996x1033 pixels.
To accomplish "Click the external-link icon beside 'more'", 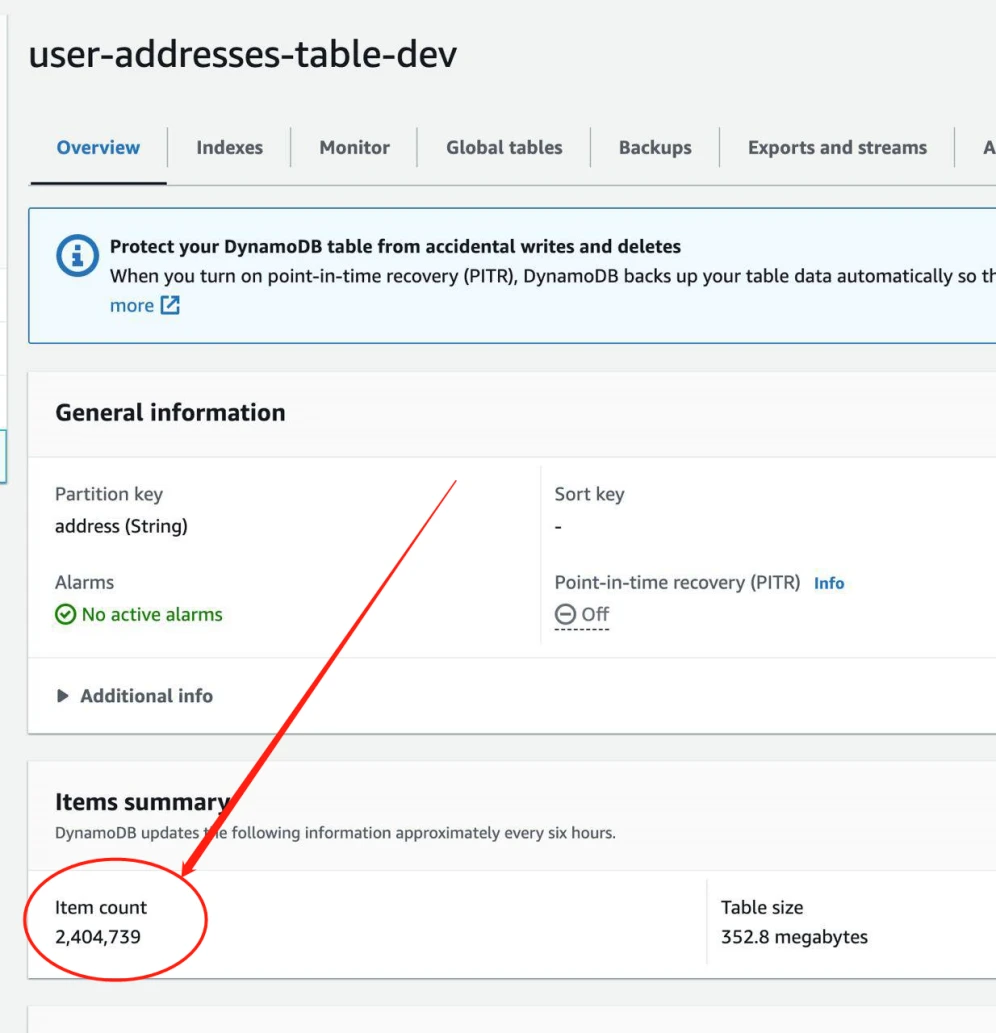I will tap(170, 305).
